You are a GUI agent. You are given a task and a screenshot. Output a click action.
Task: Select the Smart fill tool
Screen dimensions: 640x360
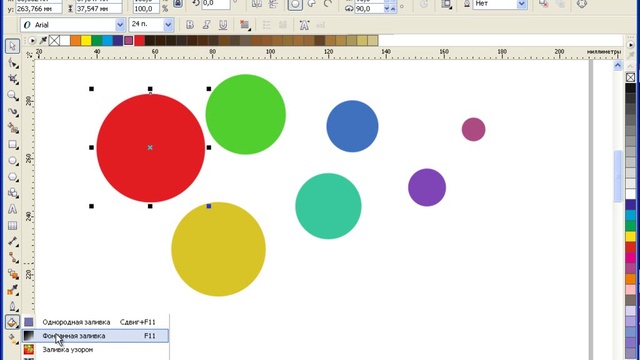point(13,128)
